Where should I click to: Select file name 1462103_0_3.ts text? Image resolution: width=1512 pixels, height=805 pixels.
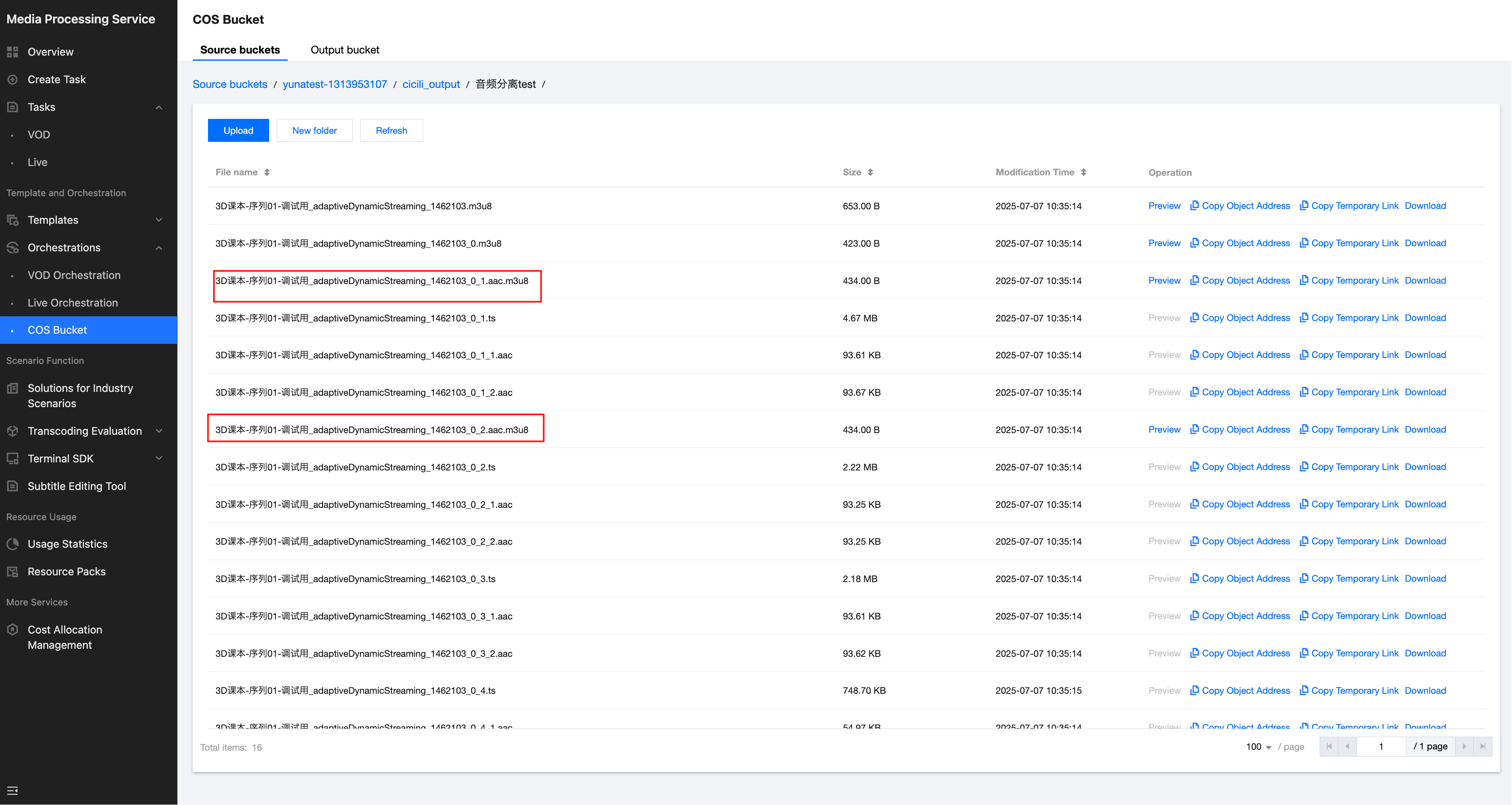[355, 579]
